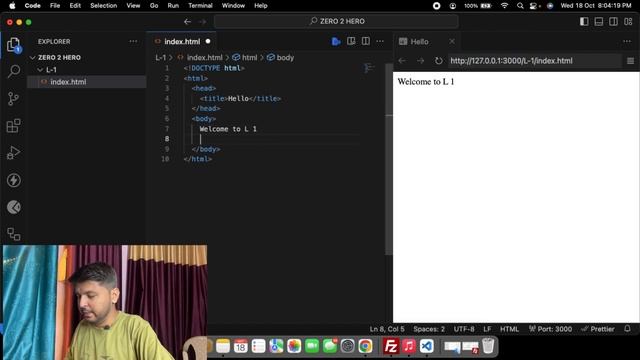Open Source Control view in activity bar
Screen dimensions: 640x360
point(13,98)
